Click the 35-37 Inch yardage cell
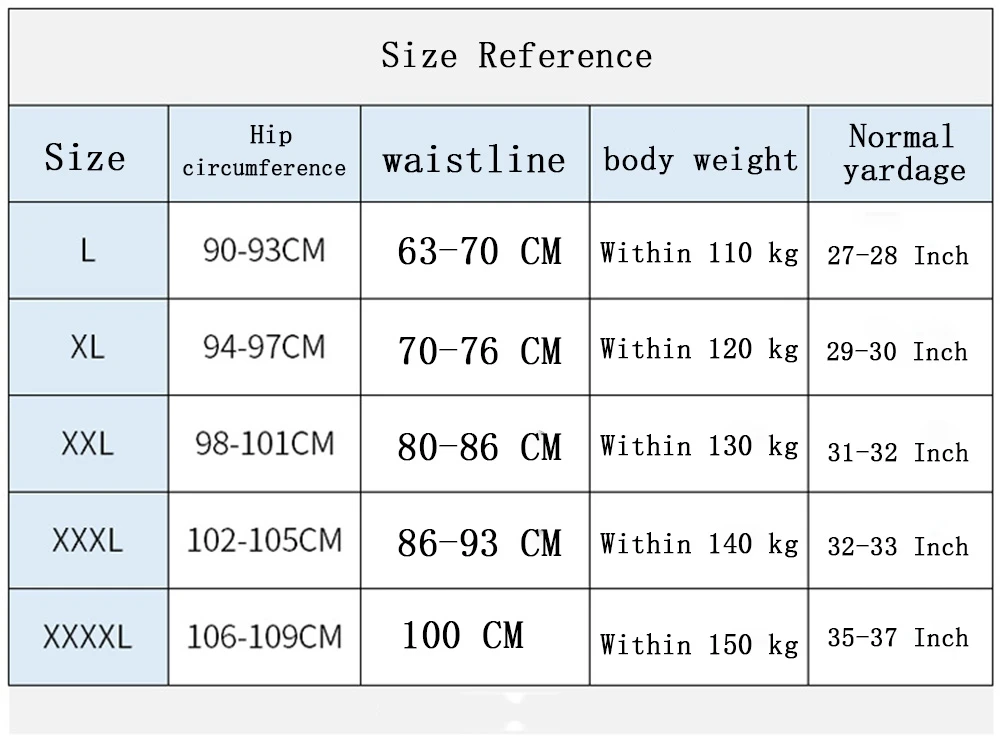 point(897,637)
